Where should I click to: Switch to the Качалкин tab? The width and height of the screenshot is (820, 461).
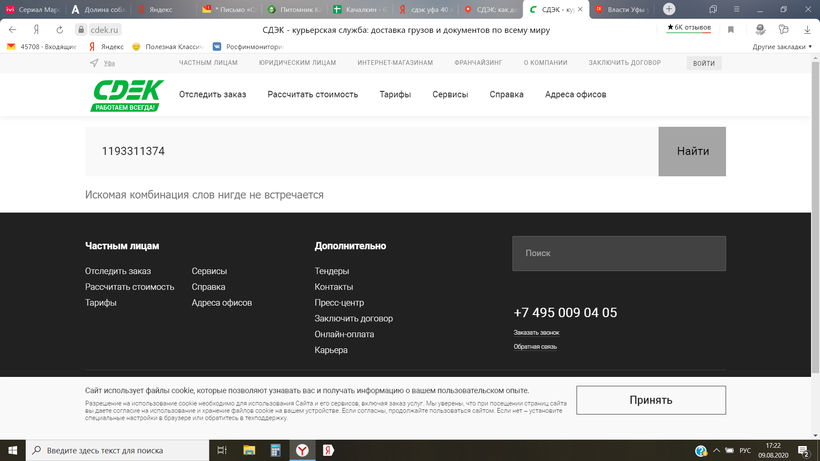tap(360, 9)
